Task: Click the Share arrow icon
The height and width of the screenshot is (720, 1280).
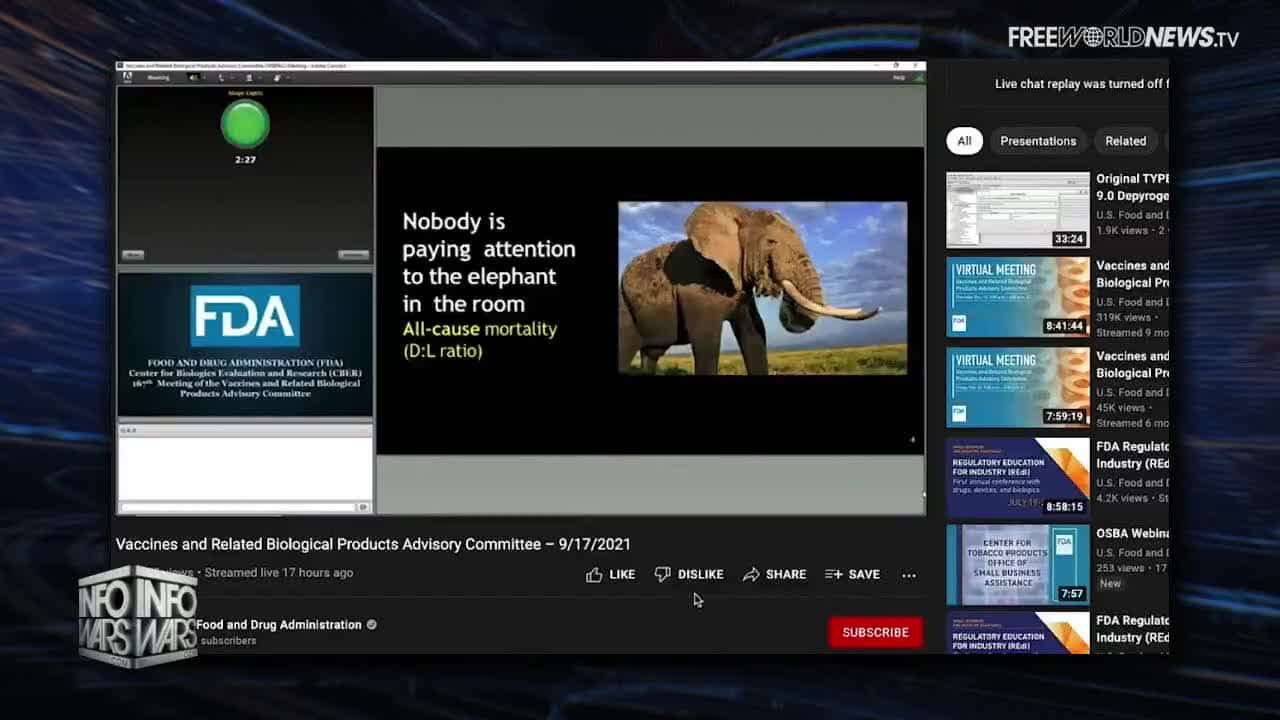Action: click(x=751, y=574)
